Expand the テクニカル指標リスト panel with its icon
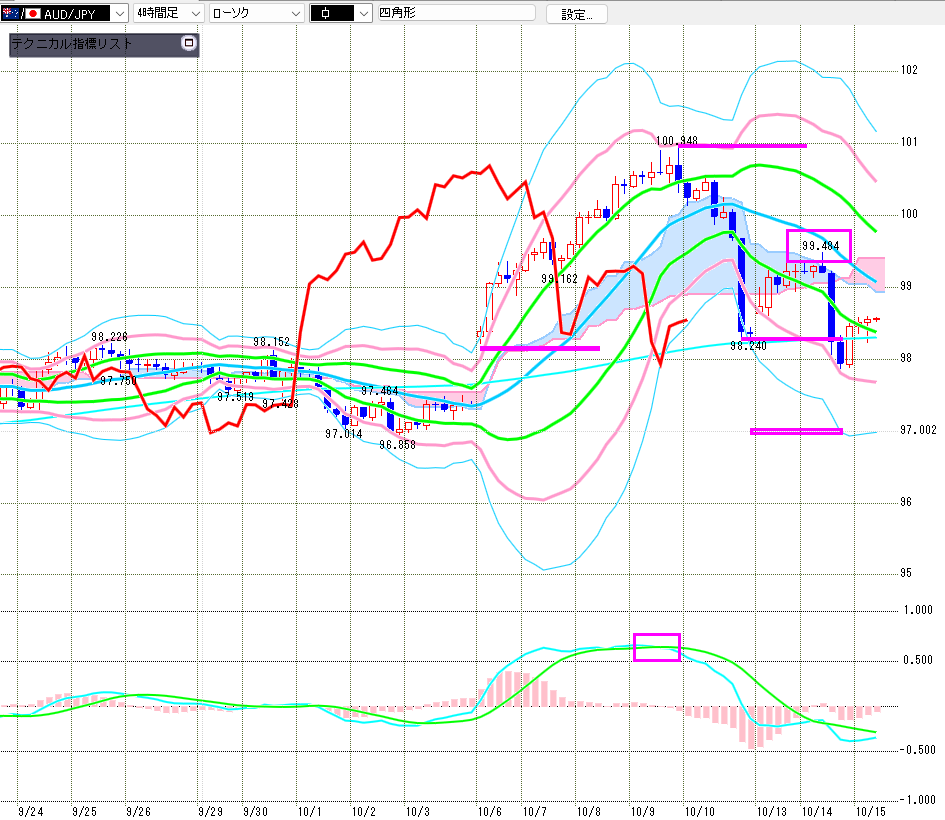Viewport: 945px width, 820px height. [188, 44]
